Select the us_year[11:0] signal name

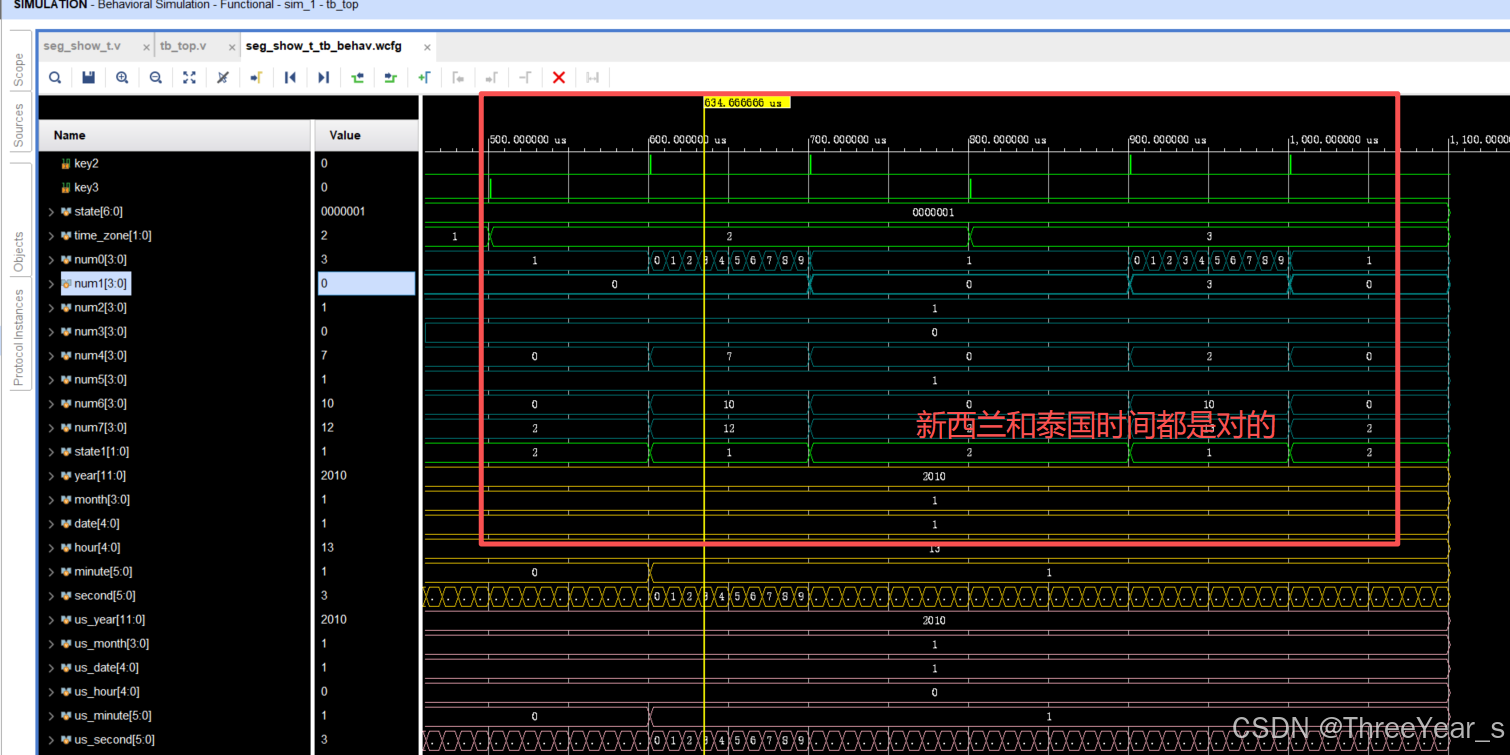click(110, 620)
